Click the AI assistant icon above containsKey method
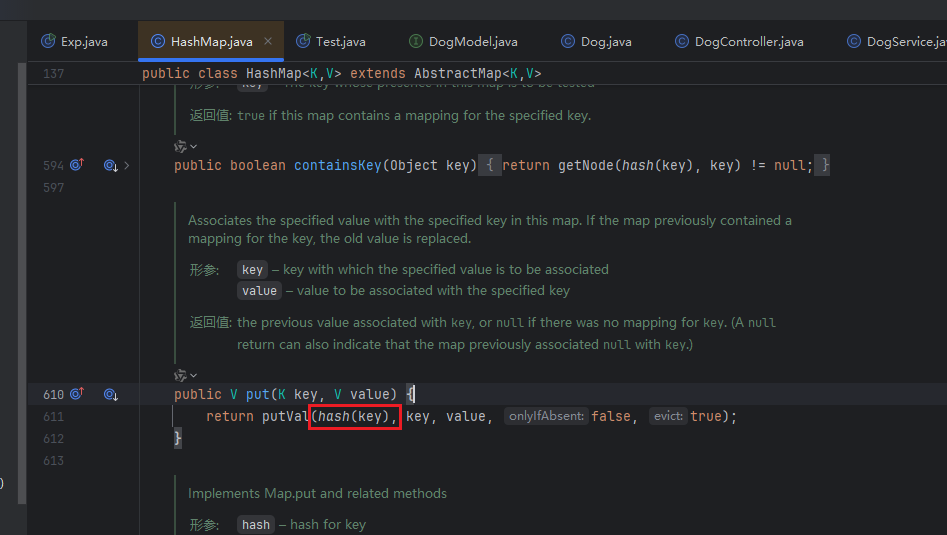 click(x=180, y=146)
